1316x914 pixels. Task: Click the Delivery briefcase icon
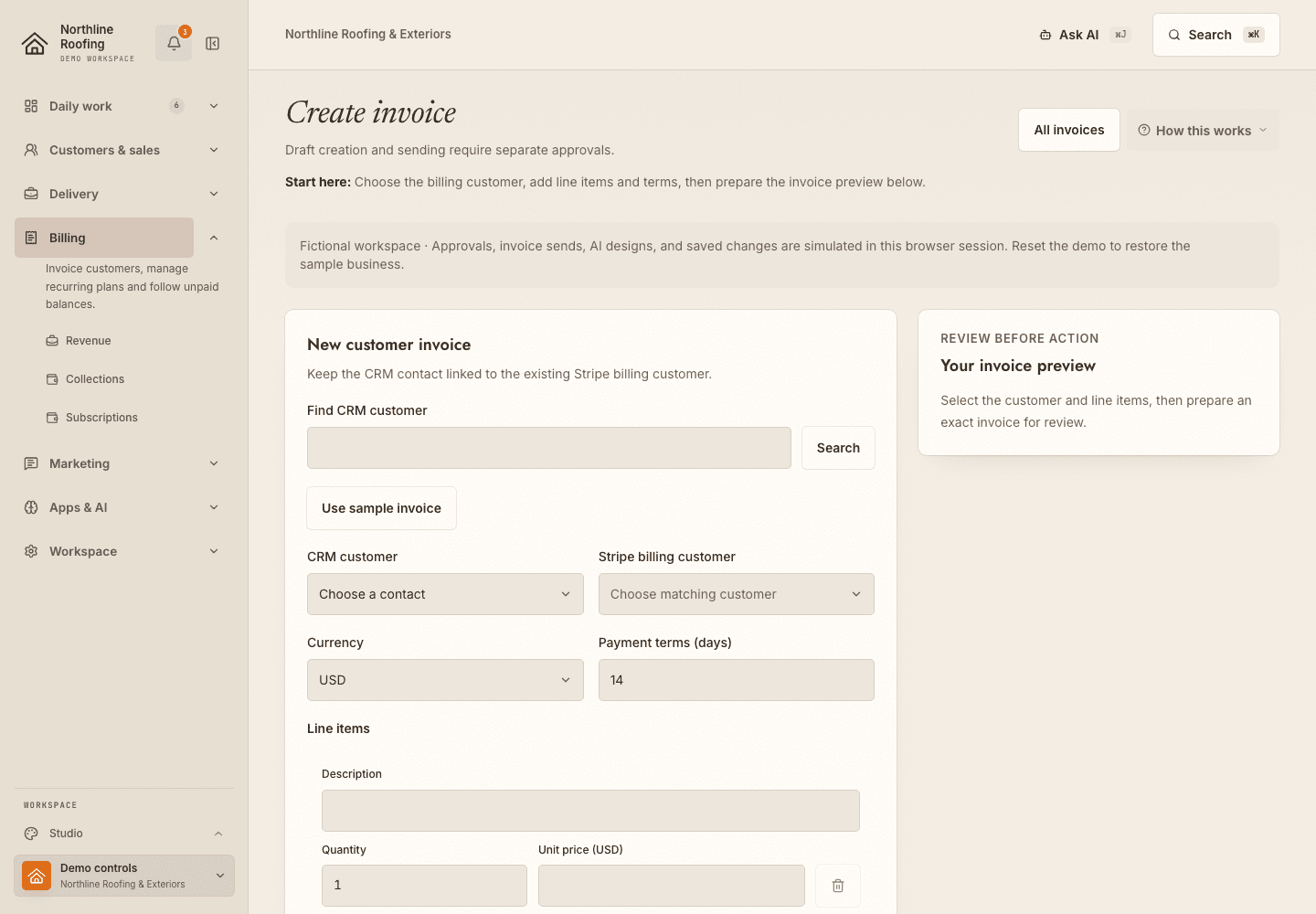click(31, 194)
